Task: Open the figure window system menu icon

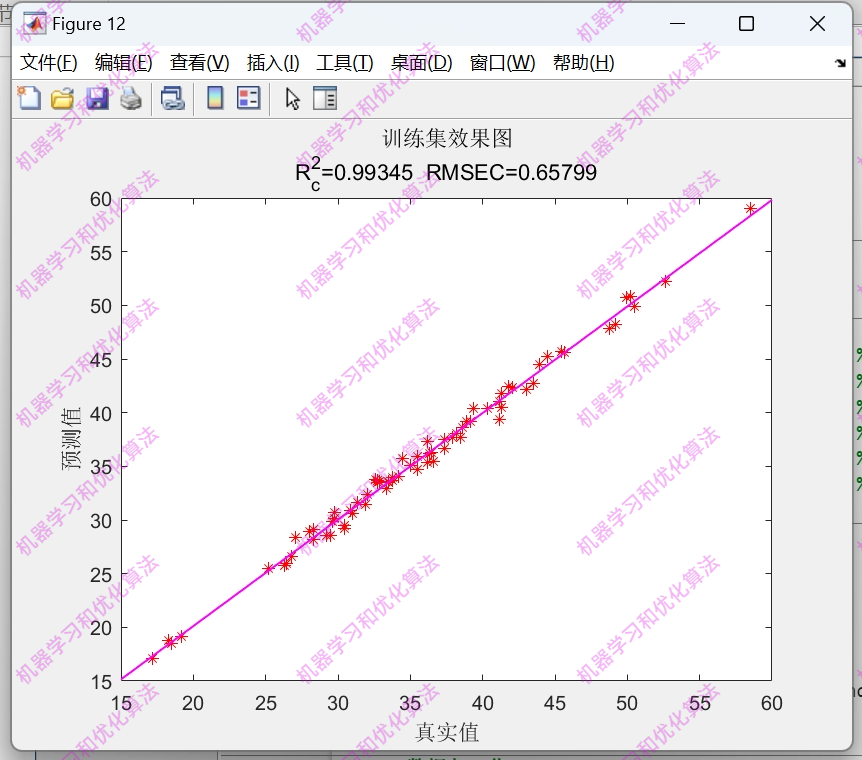Action: click(34, 23)
